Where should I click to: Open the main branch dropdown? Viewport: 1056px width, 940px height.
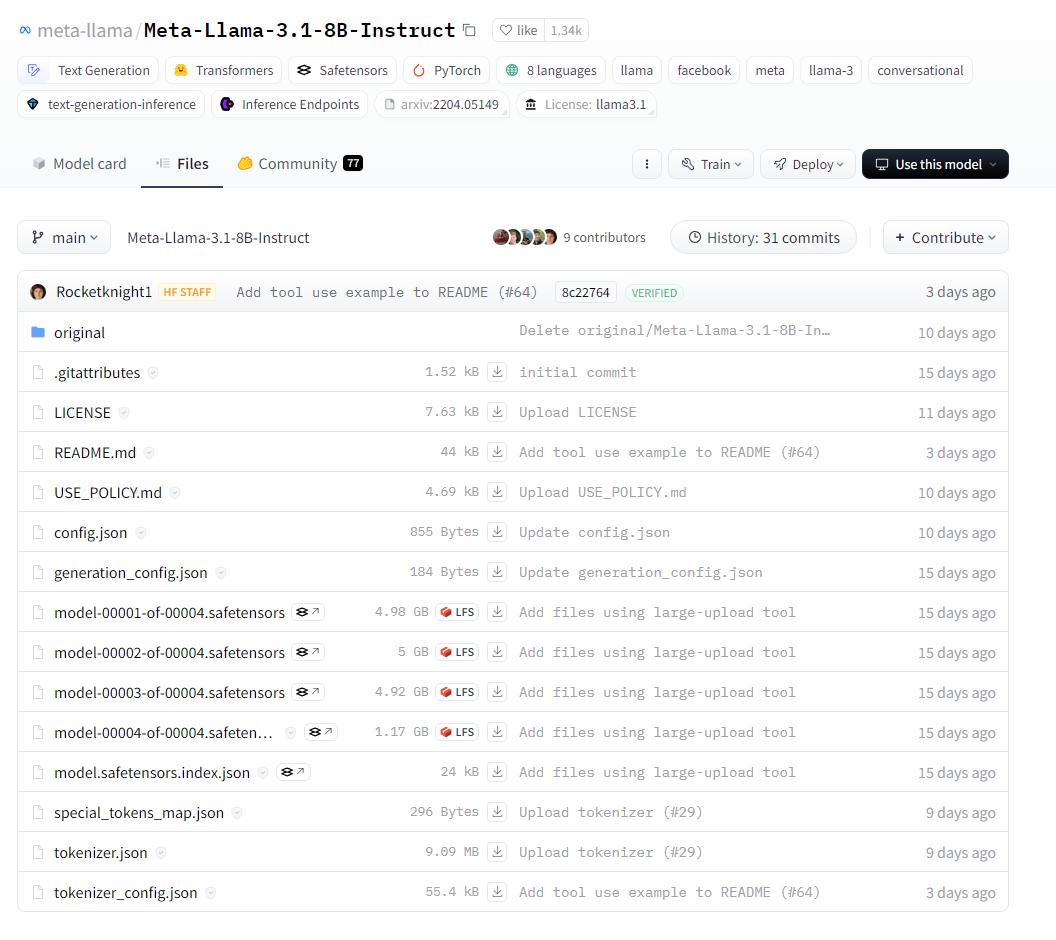point(64,238)
